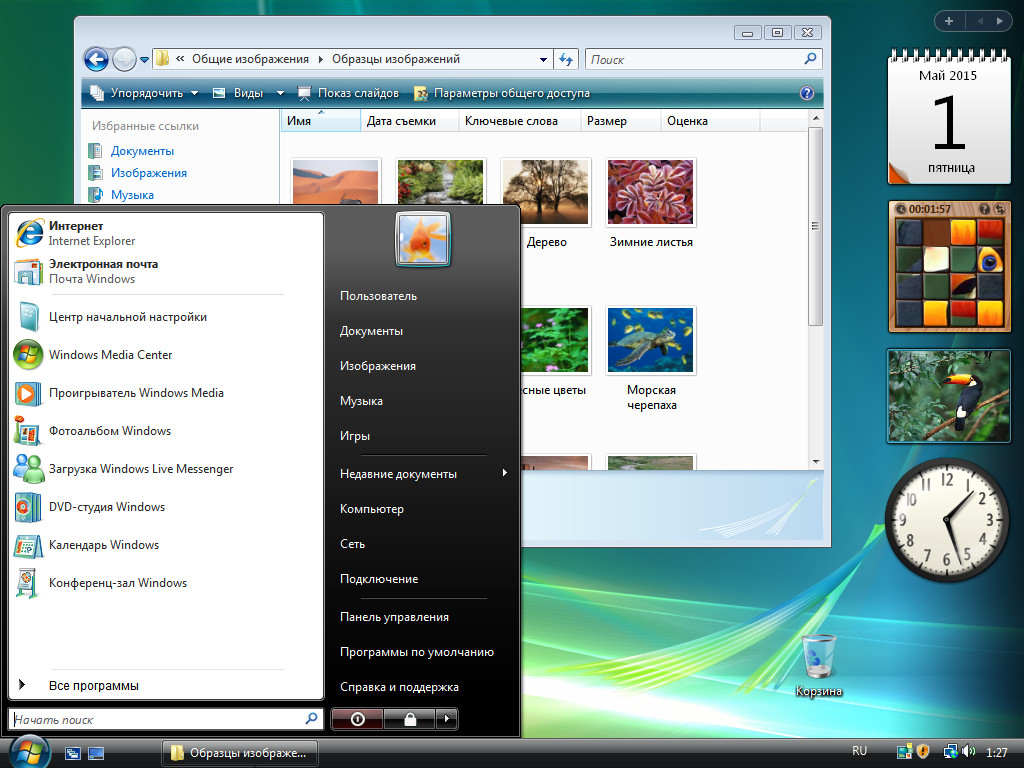Screen dimensions: 1024x768
Task: Click Пользователь in Start menu
Action: 378,296
